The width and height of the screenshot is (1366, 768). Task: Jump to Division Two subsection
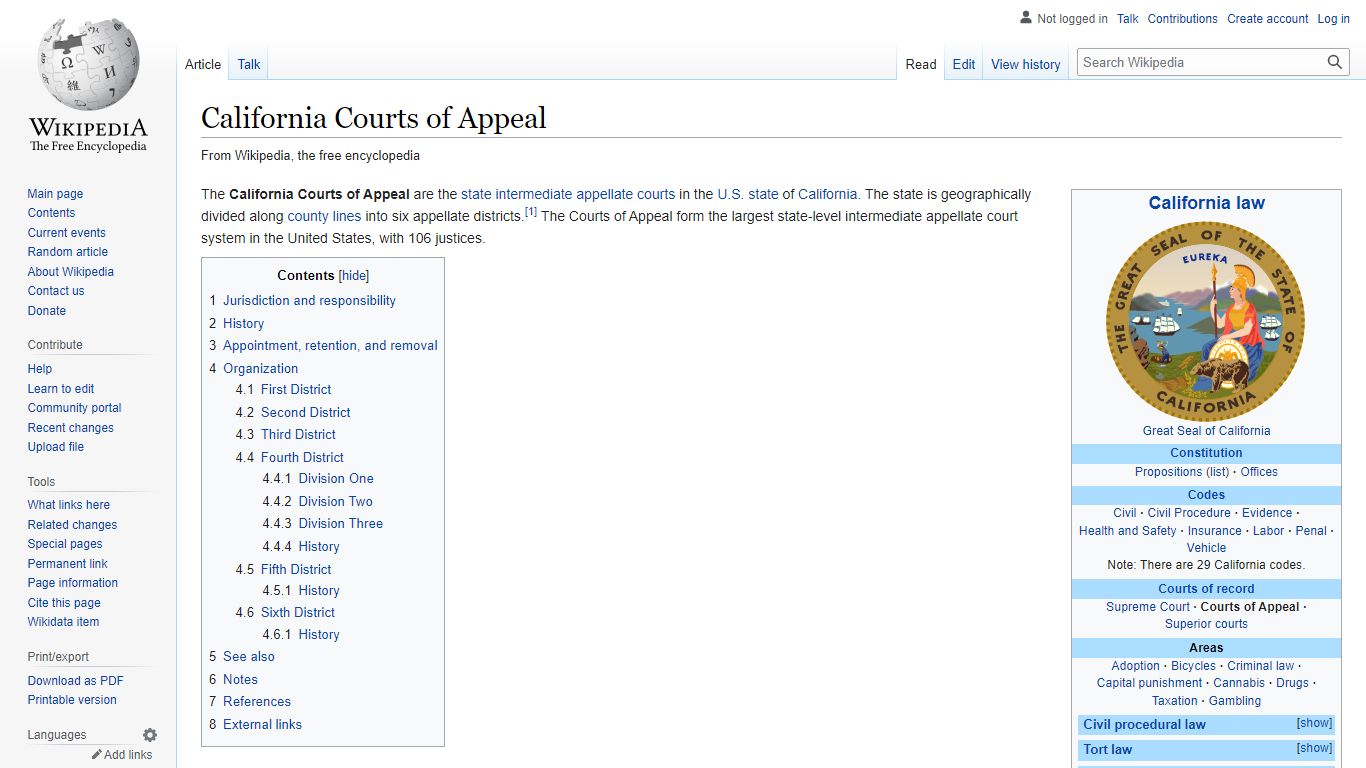[x=335, y=502]
